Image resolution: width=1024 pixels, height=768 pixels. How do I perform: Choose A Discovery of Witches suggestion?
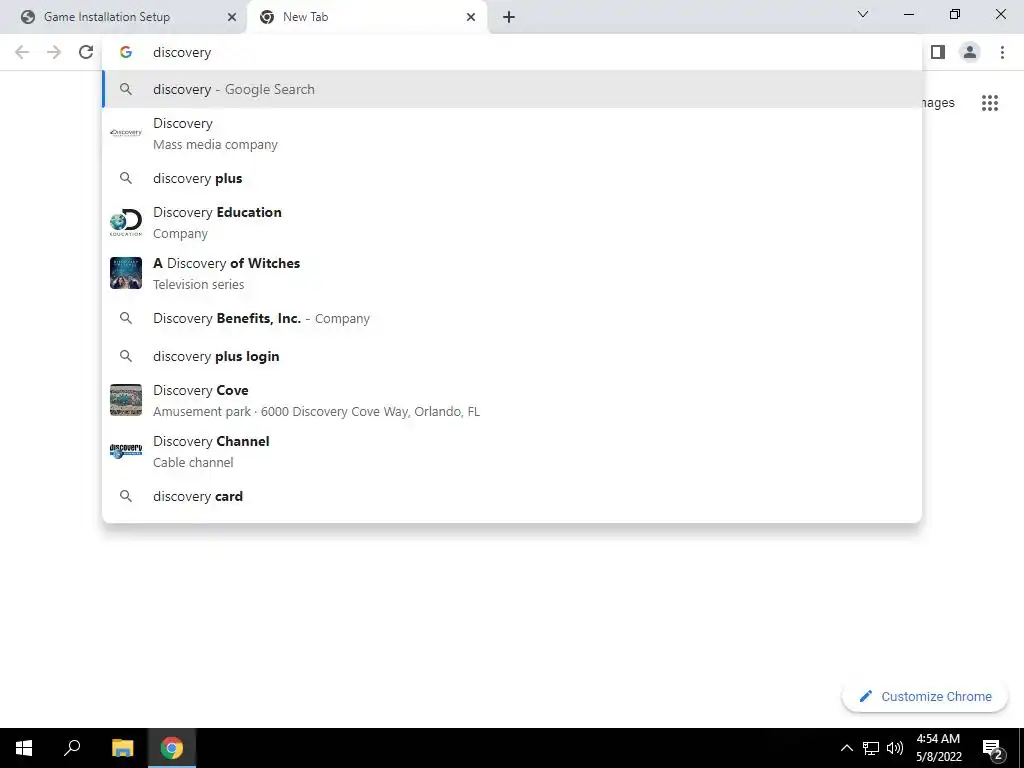click(x=512, y=273)
